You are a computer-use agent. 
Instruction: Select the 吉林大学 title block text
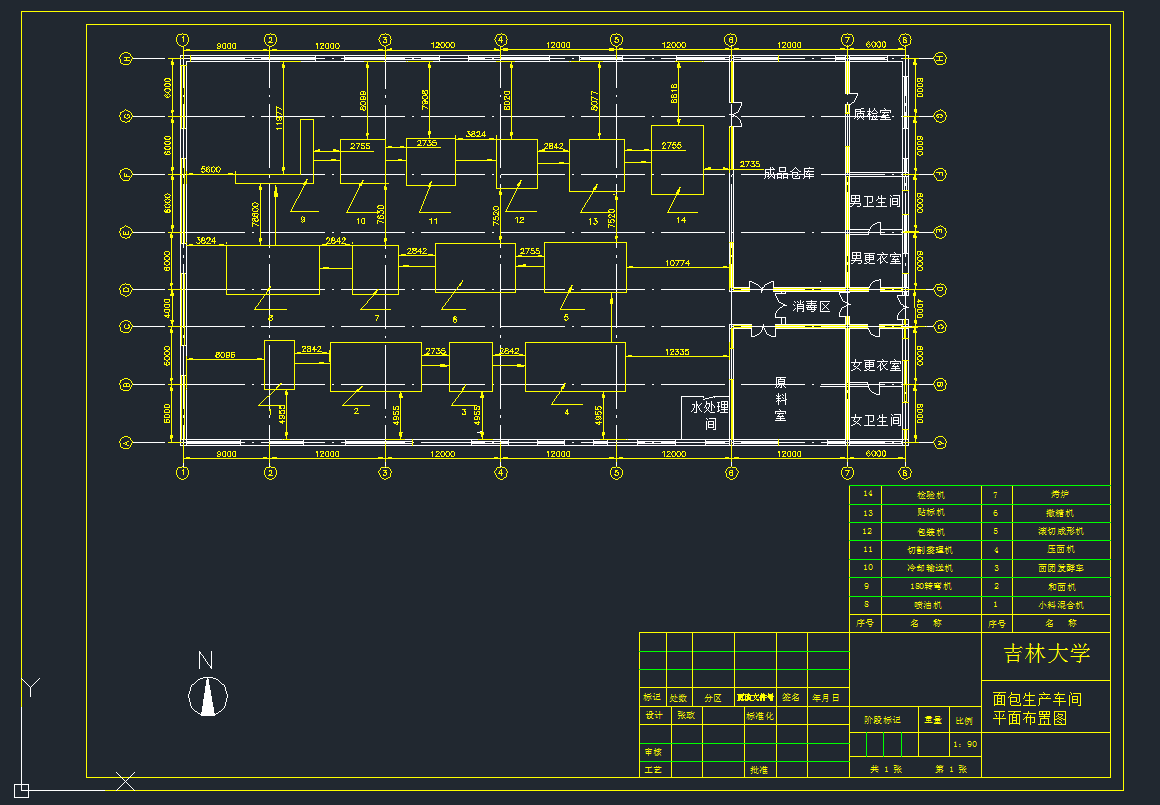click(1046, 654)
